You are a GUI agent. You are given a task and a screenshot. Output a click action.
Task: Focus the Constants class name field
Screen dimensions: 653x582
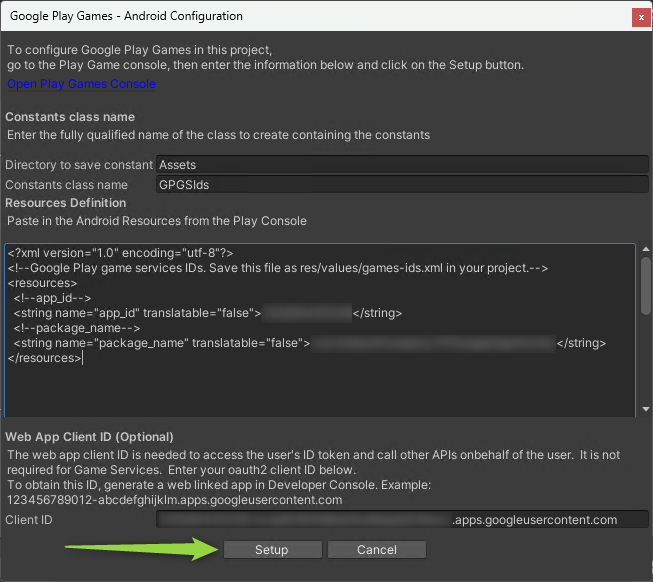(x=402, y=184)
